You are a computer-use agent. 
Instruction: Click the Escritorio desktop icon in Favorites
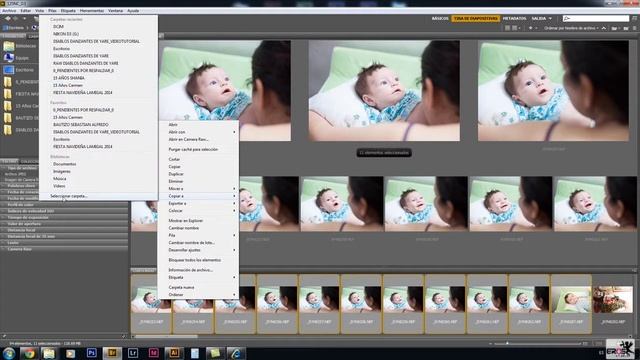click(x=9, y=70)
